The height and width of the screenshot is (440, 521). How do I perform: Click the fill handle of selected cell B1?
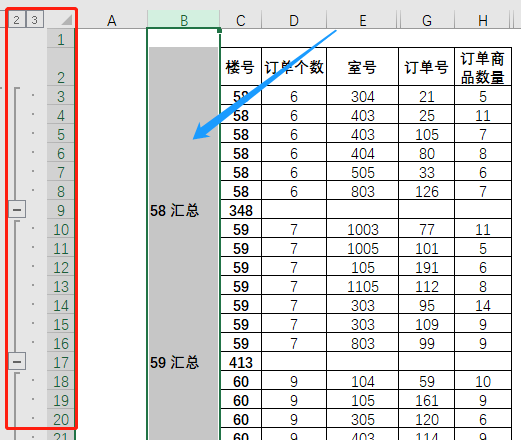click(x=219, y=30)
